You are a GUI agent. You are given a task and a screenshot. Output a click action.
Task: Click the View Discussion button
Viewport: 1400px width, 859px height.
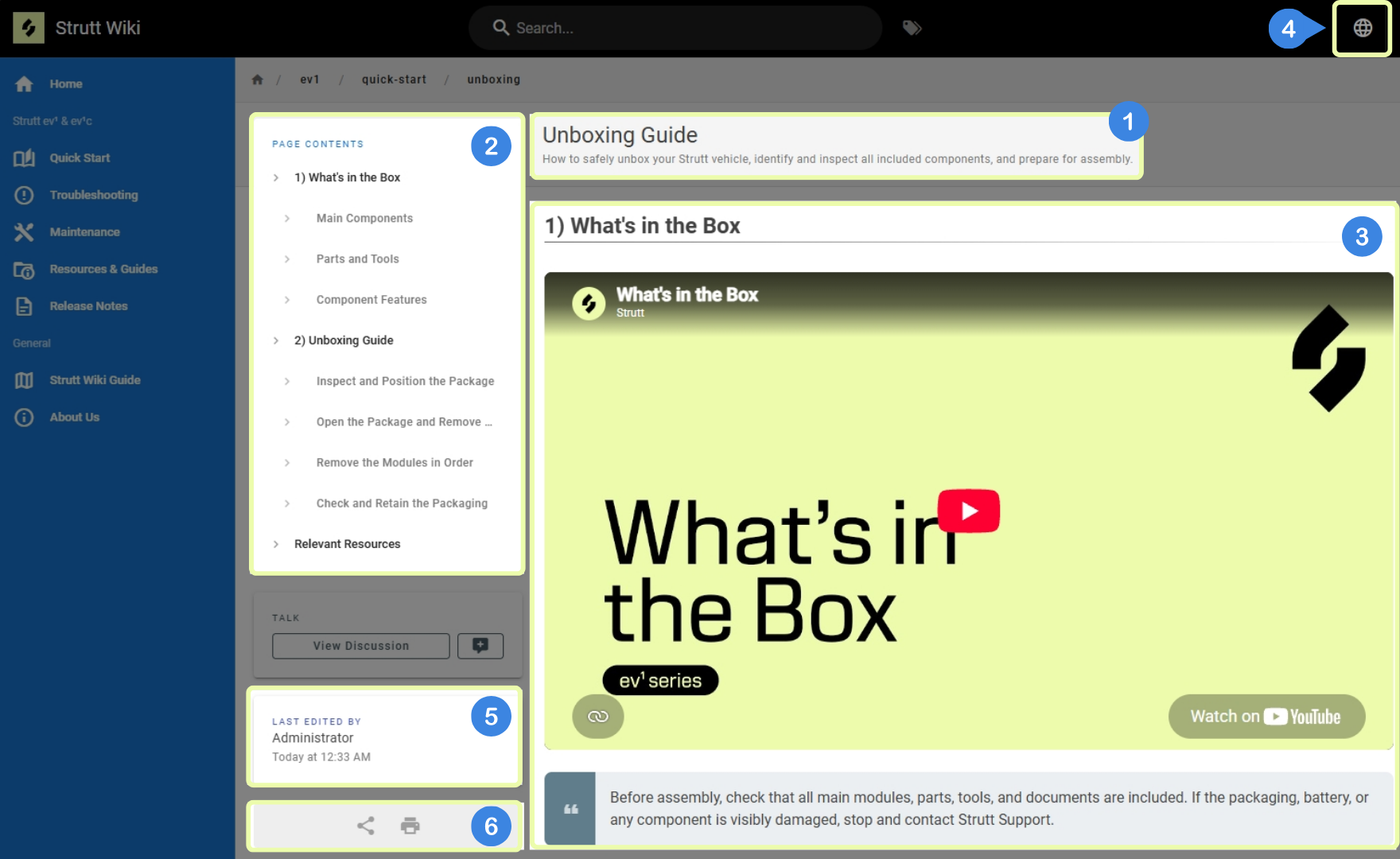361,646
